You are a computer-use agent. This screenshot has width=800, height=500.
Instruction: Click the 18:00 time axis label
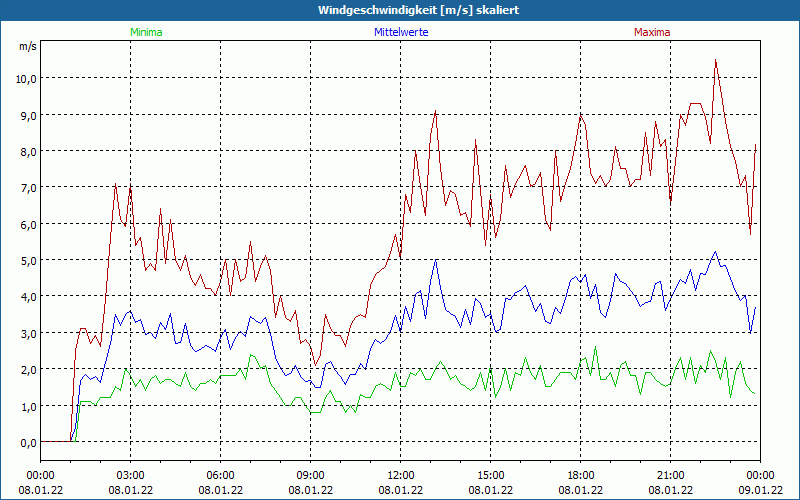580,475
